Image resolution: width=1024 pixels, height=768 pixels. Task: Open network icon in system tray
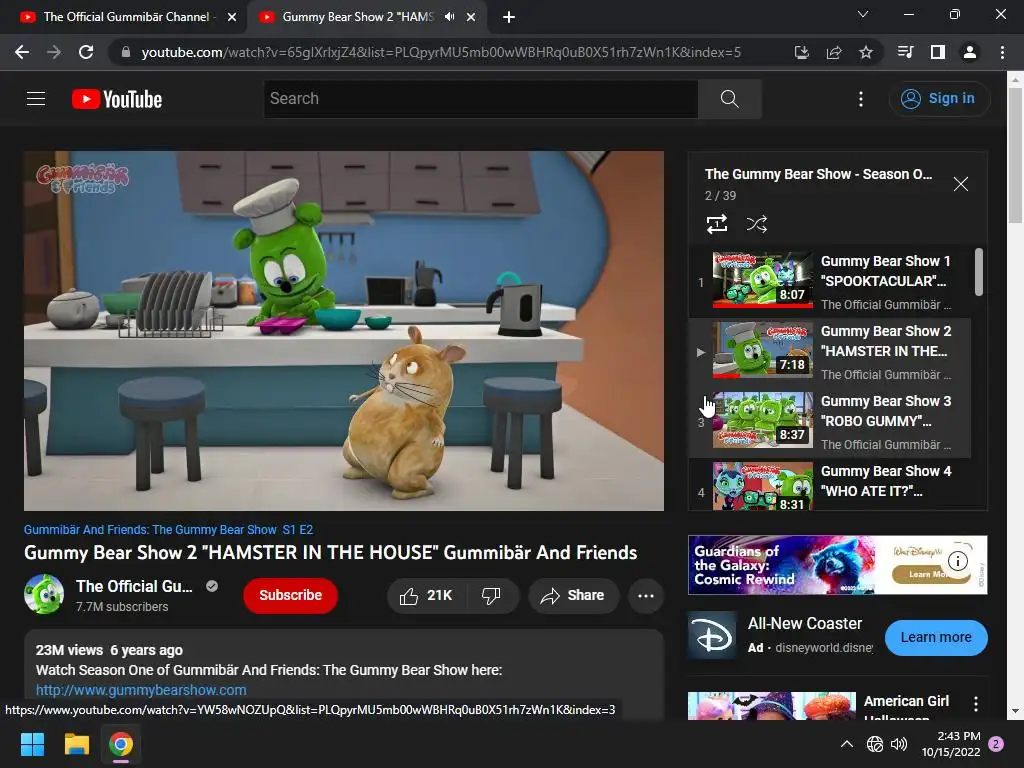click(x=874, y=744)
